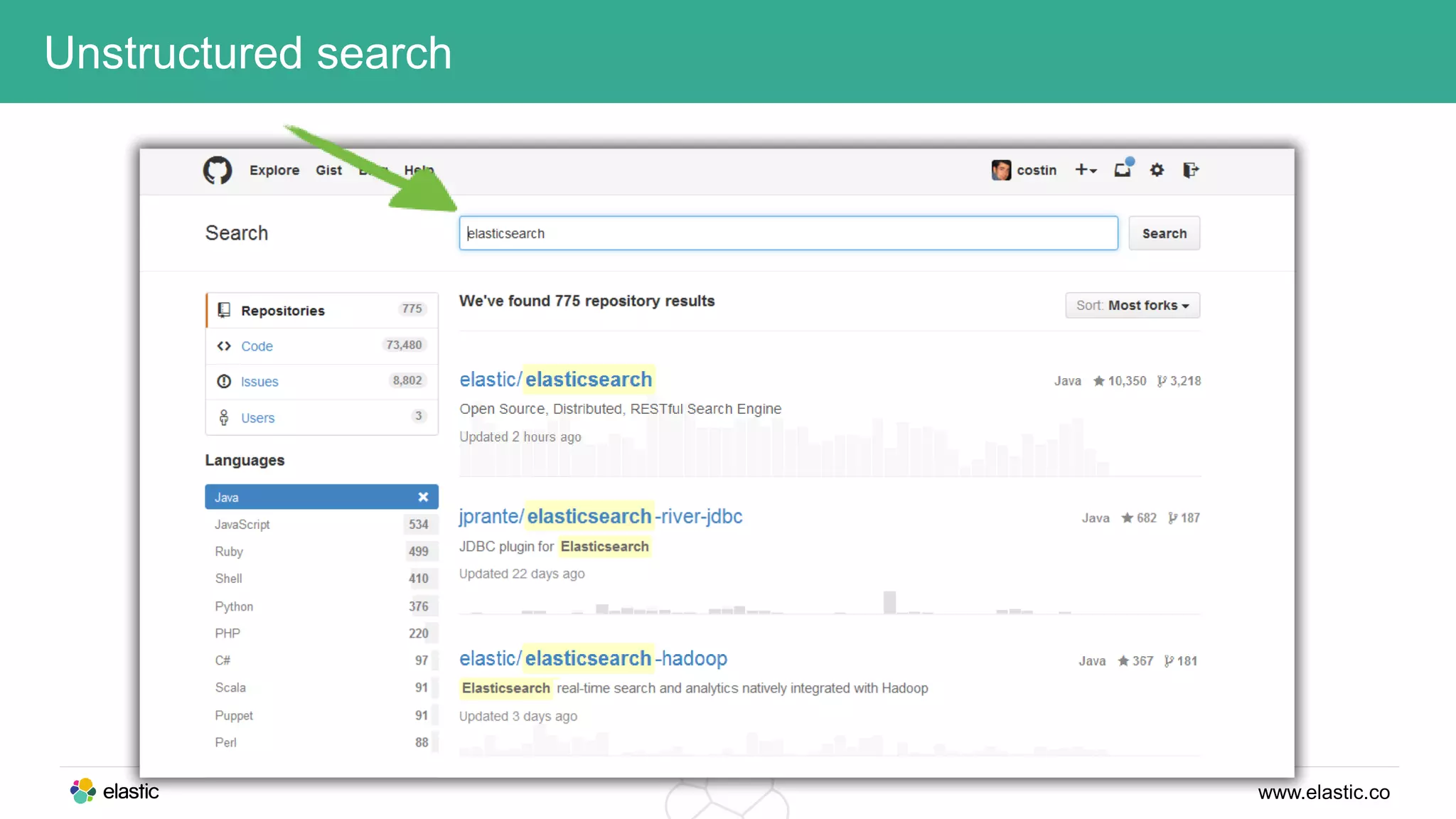
Task: Click the 367 stars count
Action: click(1135, 661)
